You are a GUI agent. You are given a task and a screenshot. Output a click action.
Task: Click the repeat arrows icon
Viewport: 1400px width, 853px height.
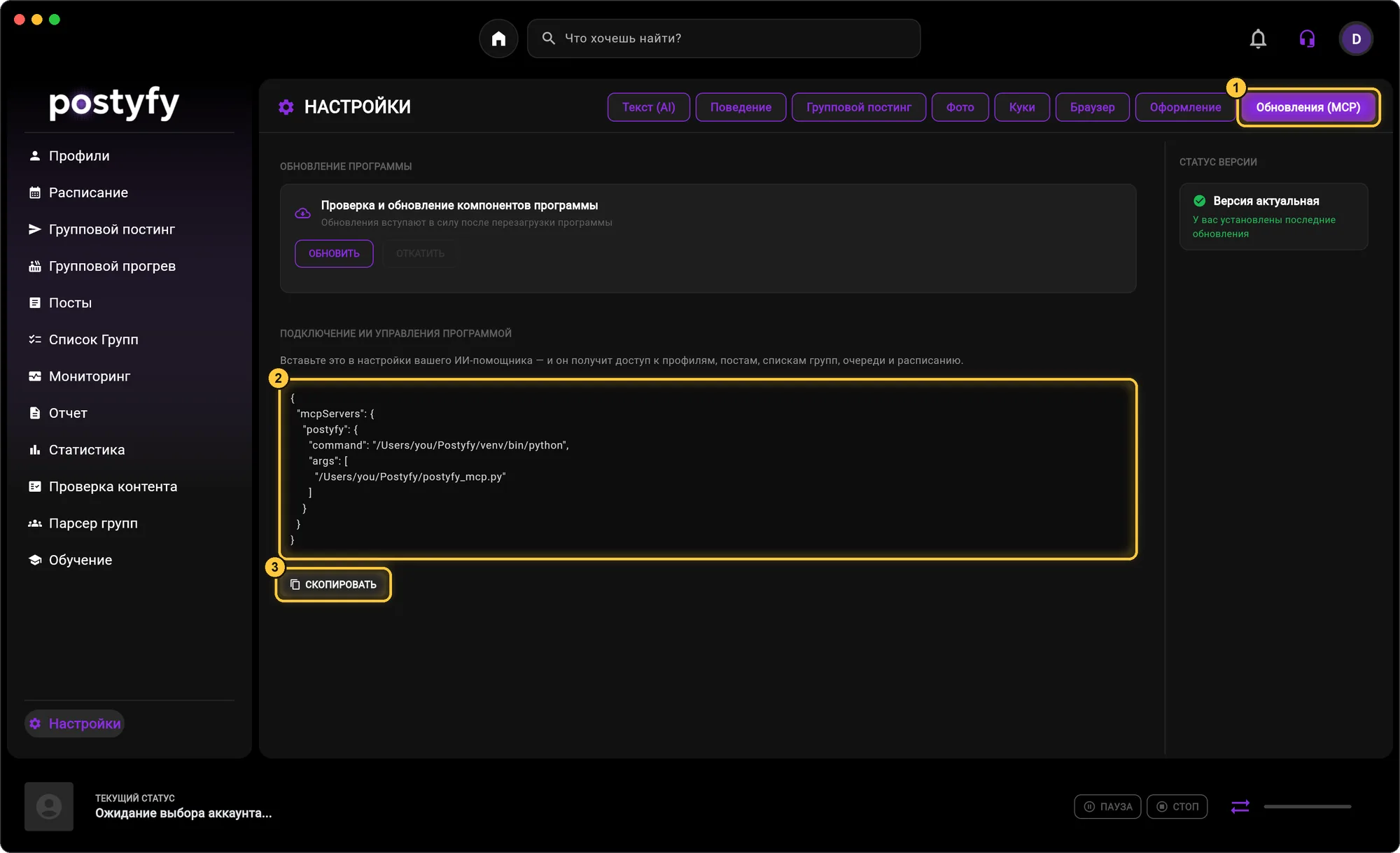click(1240, 807)
